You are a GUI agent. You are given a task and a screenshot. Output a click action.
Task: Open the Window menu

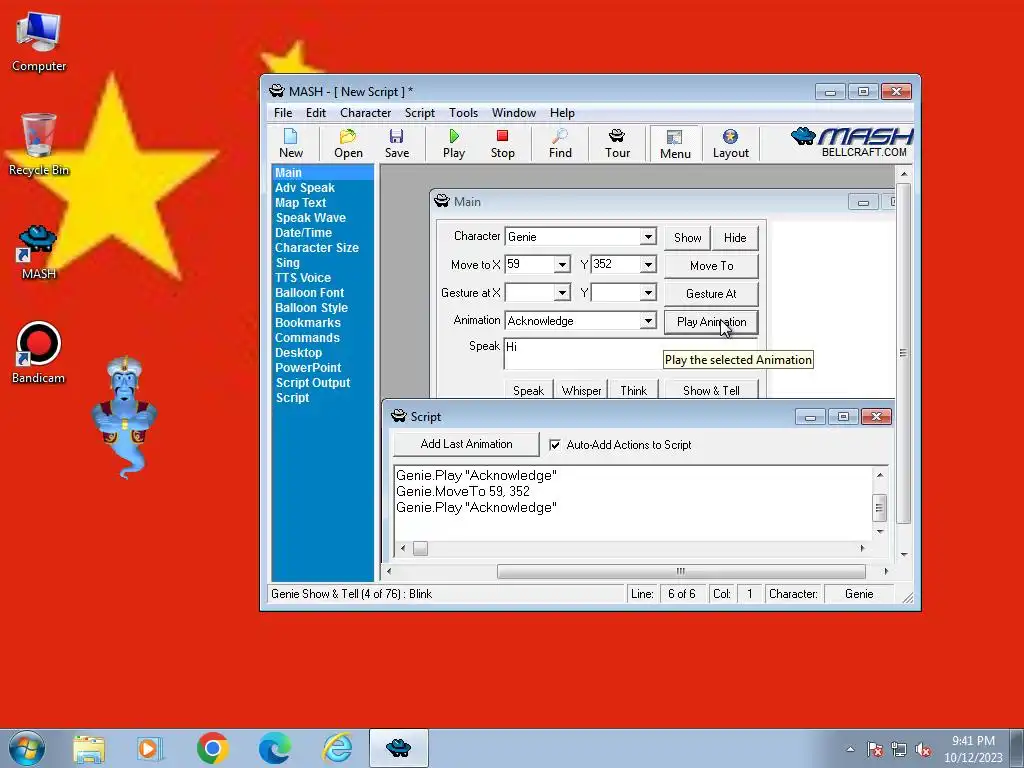click(x=513, y=113)
